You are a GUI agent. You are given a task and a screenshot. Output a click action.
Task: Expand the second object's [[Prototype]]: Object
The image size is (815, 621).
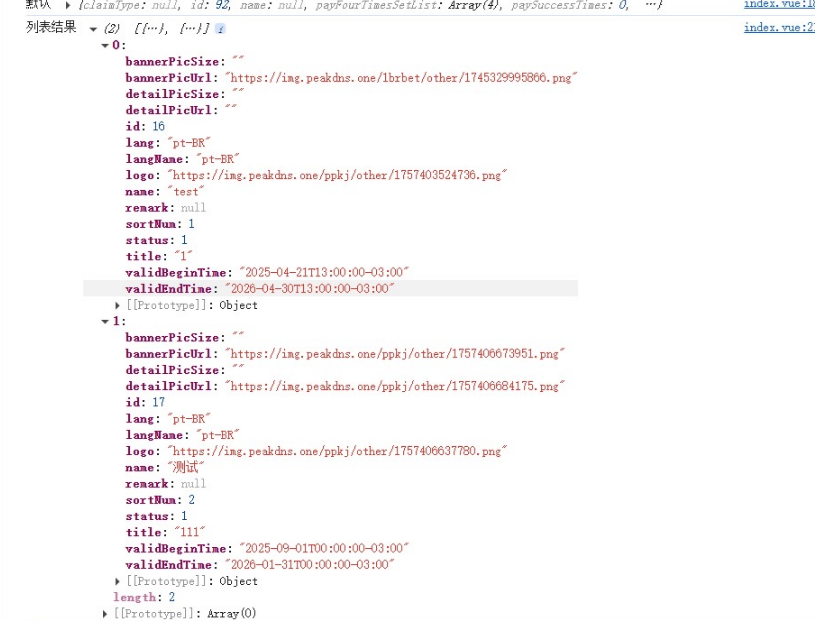pyautogui.click(x=117, y=582)
